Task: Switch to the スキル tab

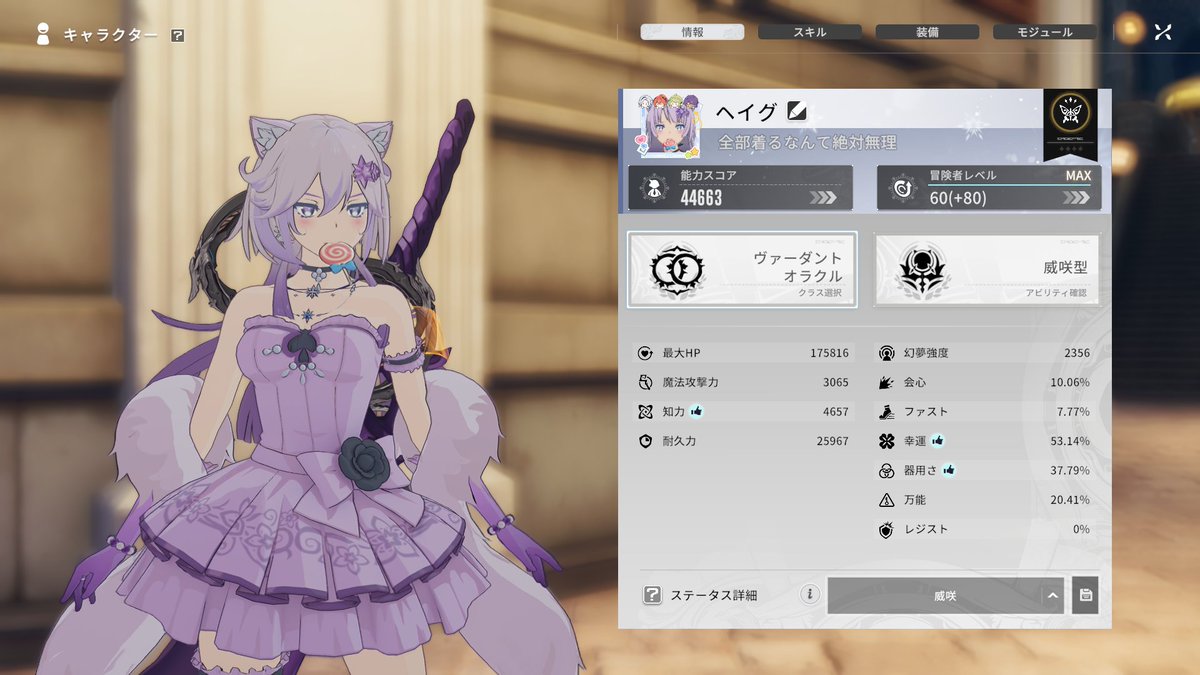Action: pos(809,32)
